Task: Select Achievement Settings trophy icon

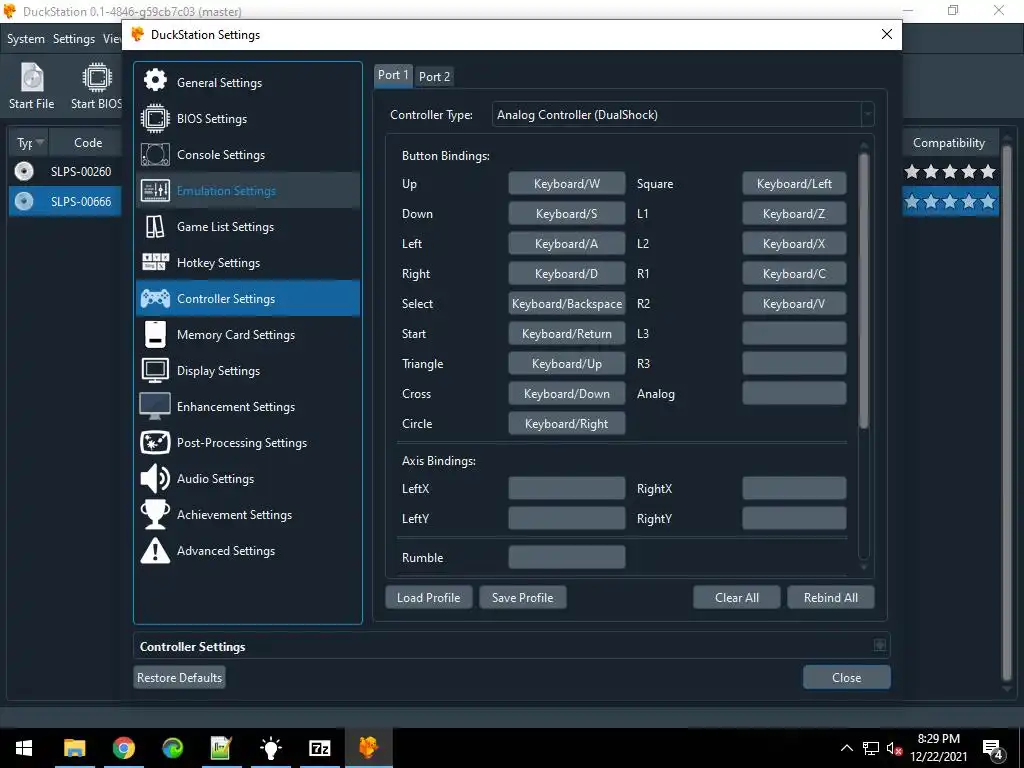Action: click(155, 515)
